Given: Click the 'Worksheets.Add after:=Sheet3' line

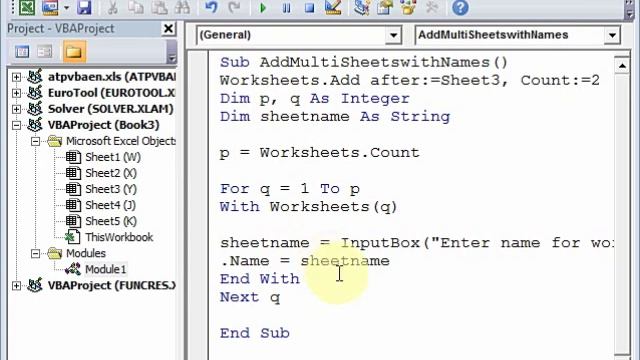Looking at the screenshot, I should point(410,80).
